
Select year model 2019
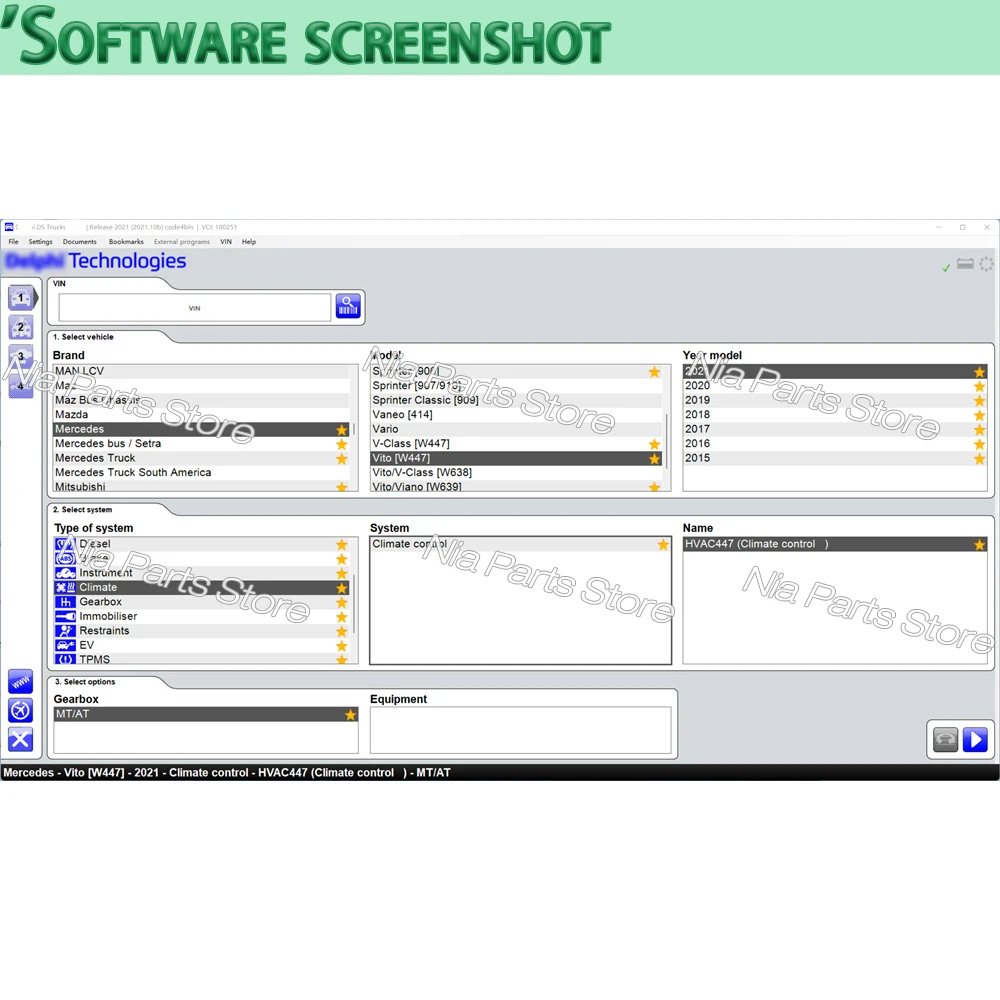coord(835,401)
